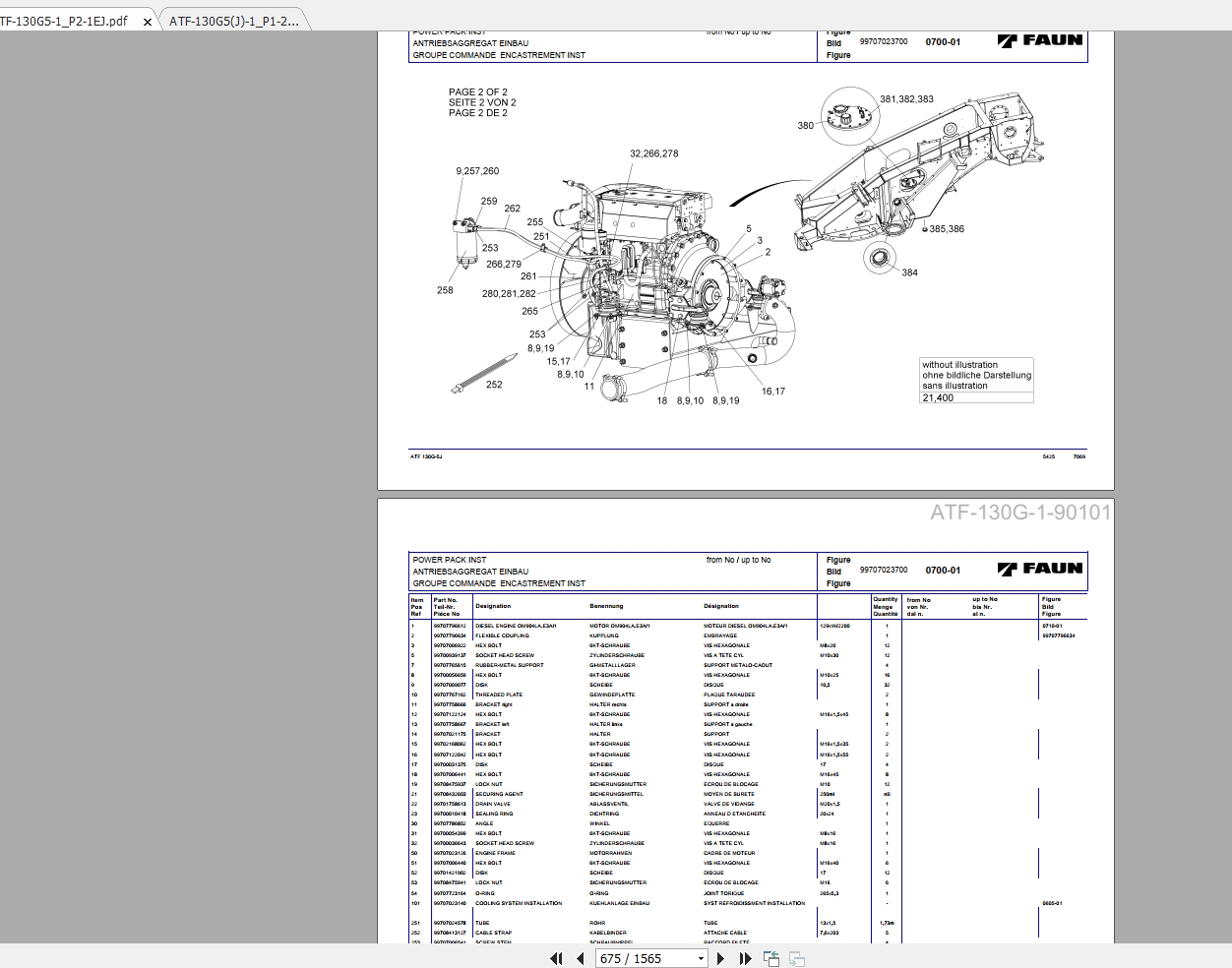Jump to the last page

tap(745, 957)
